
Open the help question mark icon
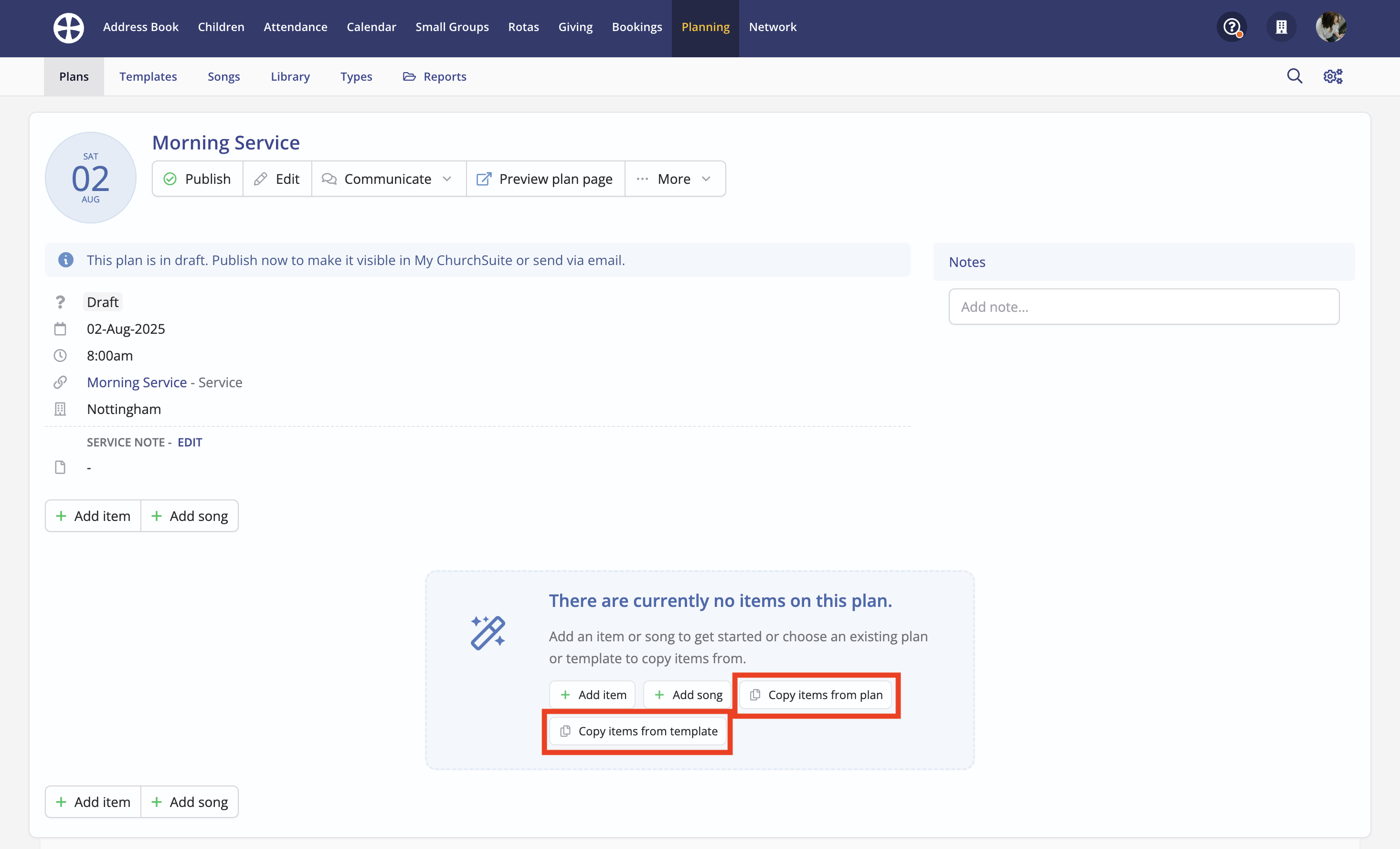click(x=1231, y=27)
